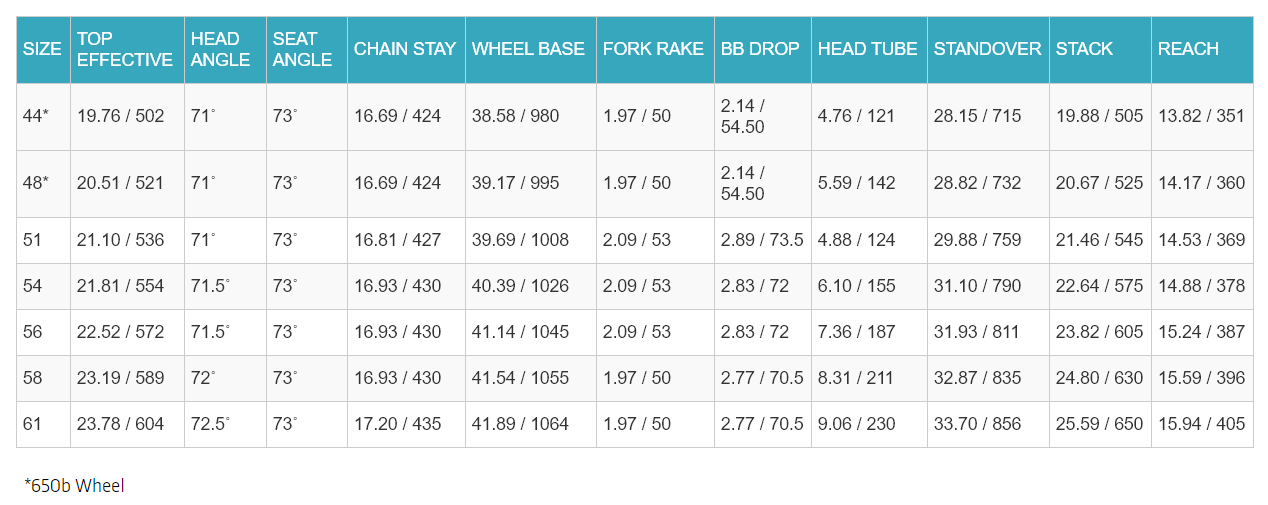Click the size 61 row label

point(33,424)
